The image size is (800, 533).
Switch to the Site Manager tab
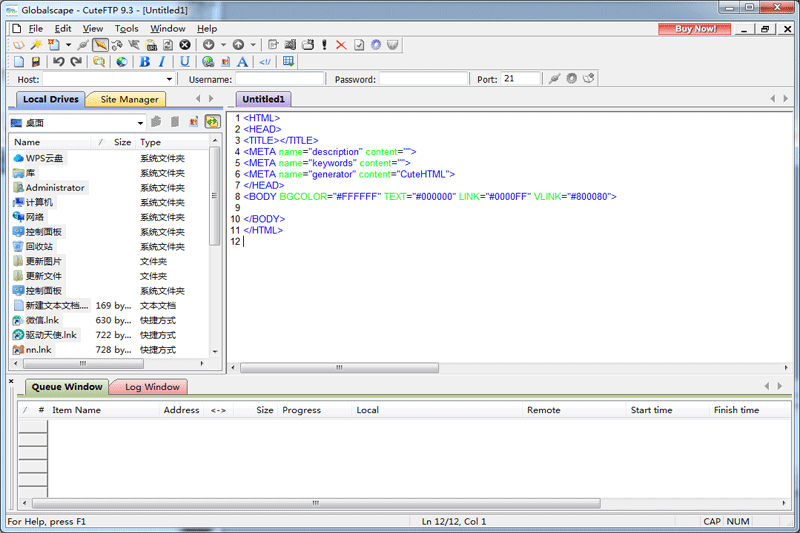click(128, 99)
